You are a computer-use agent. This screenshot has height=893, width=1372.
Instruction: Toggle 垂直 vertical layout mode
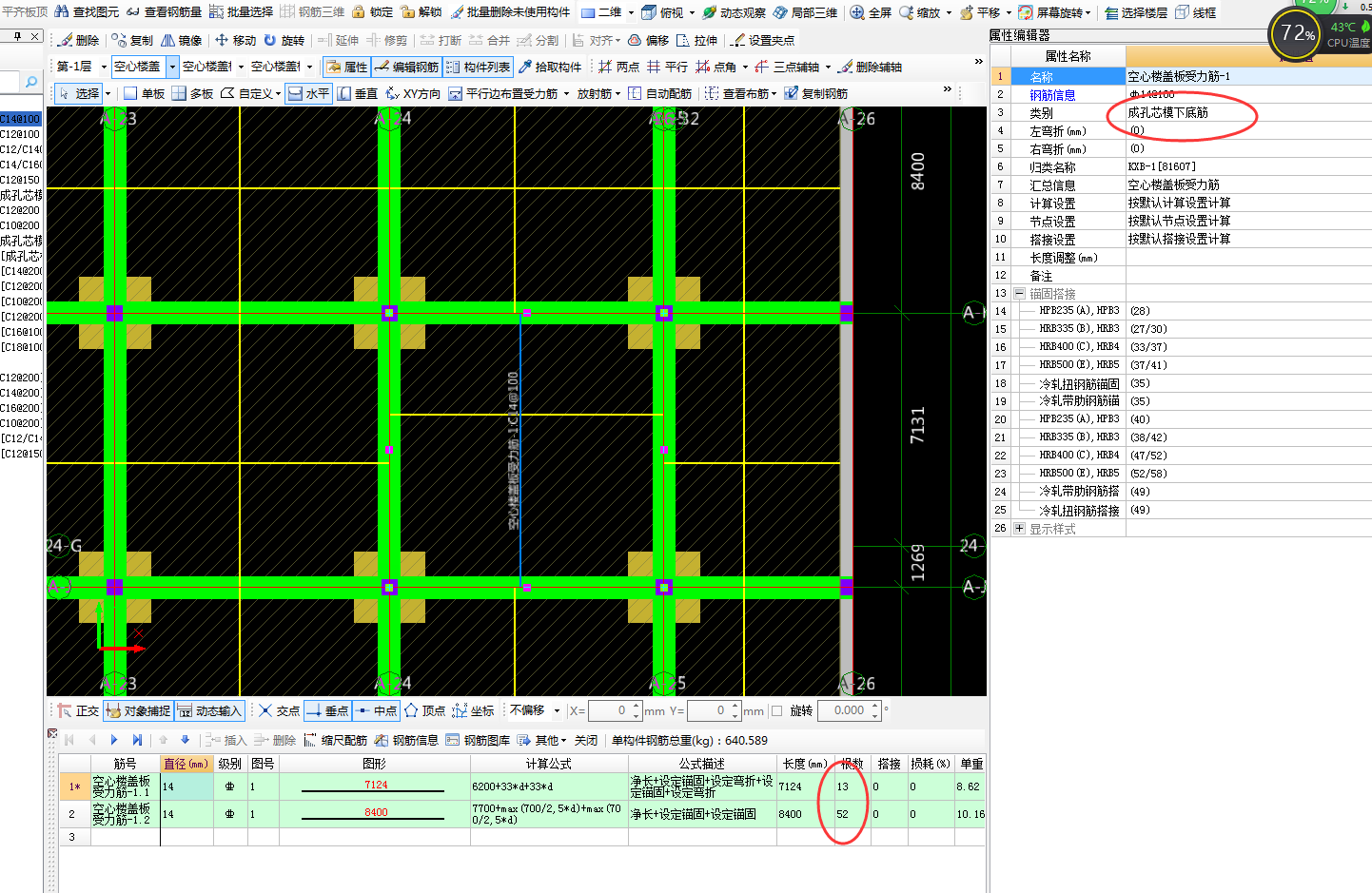point(357,93)
